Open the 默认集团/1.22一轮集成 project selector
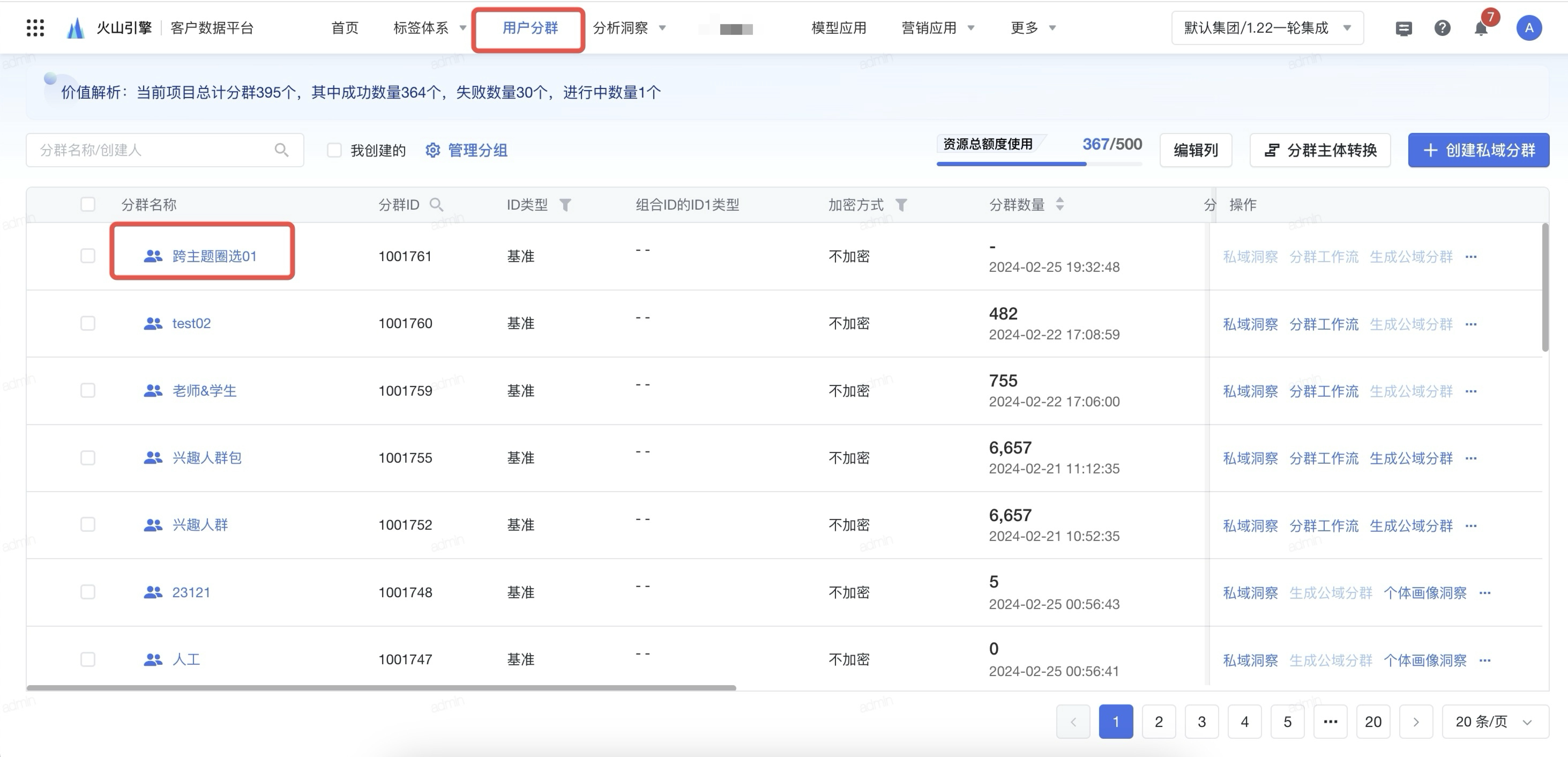 [1267, 28]
